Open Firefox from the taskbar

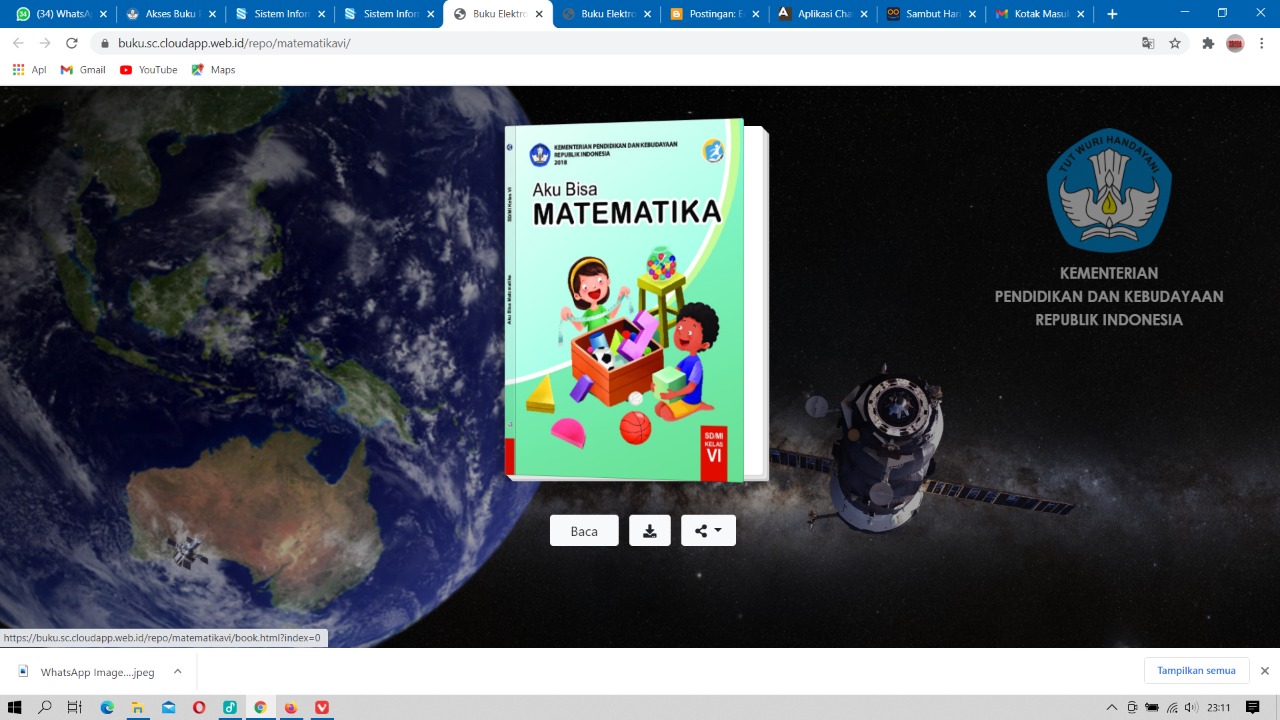coord(291,707)
